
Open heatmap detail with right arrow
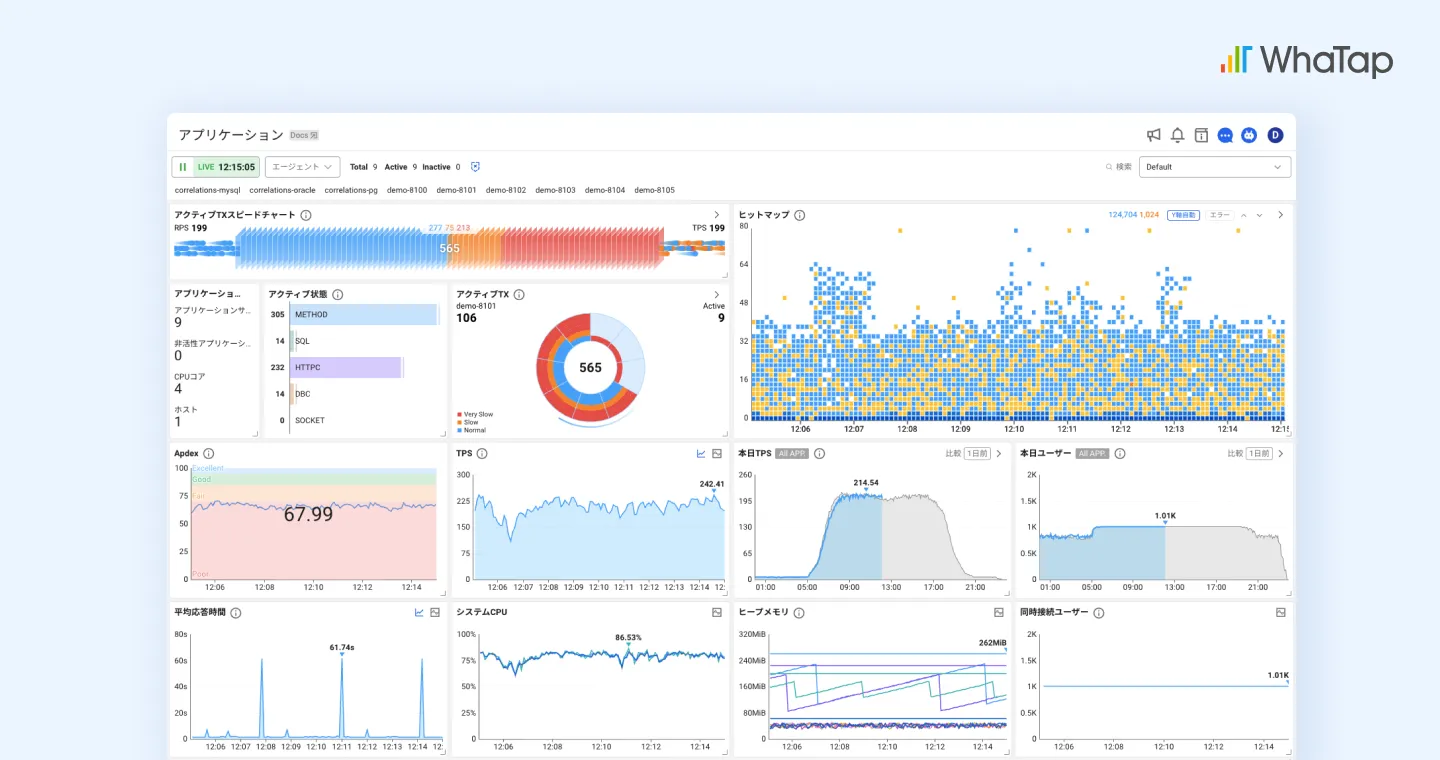click(1280, 215)
